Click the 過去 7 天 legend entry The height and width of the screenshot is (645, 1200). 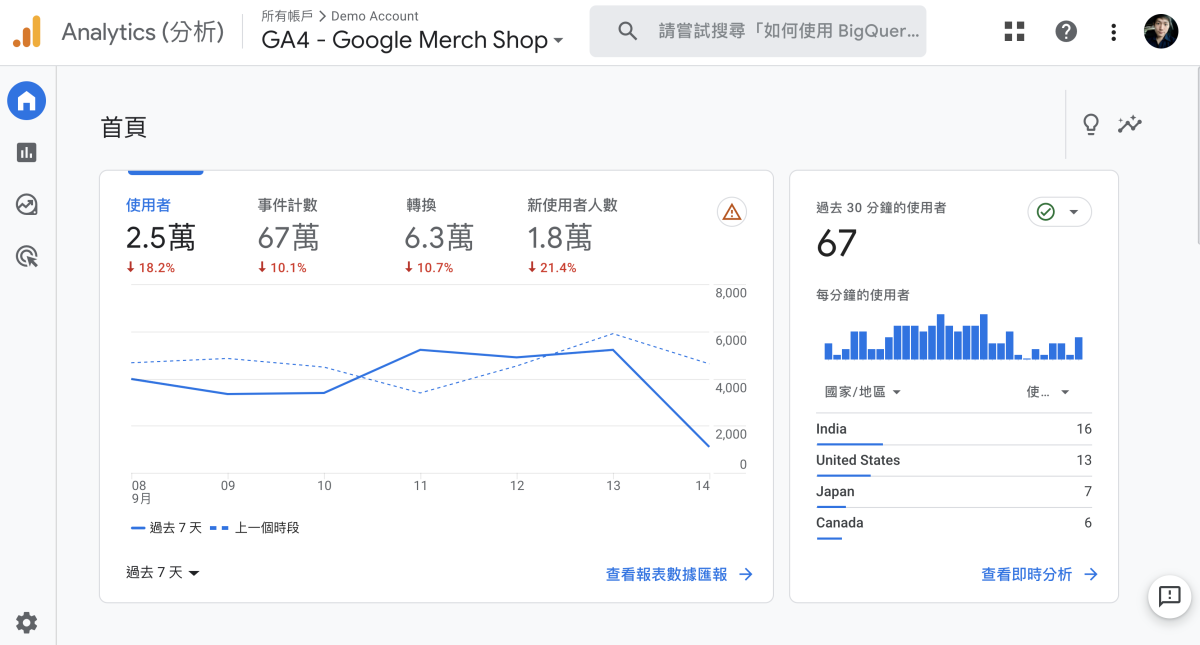coord(166,527)
